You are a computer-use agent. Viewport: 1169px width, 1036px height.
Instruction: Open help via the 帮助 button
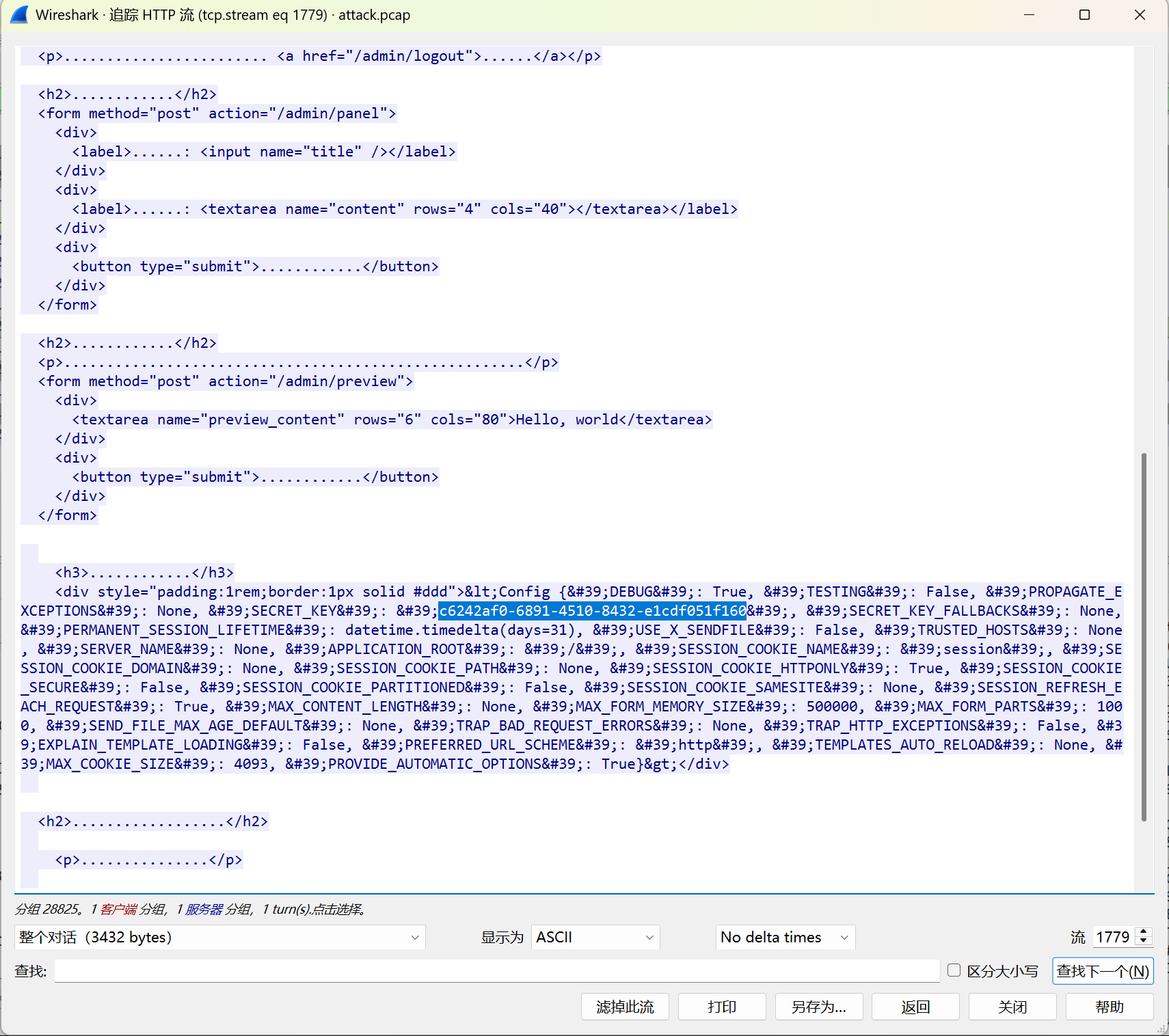tap(1109, 1007)
